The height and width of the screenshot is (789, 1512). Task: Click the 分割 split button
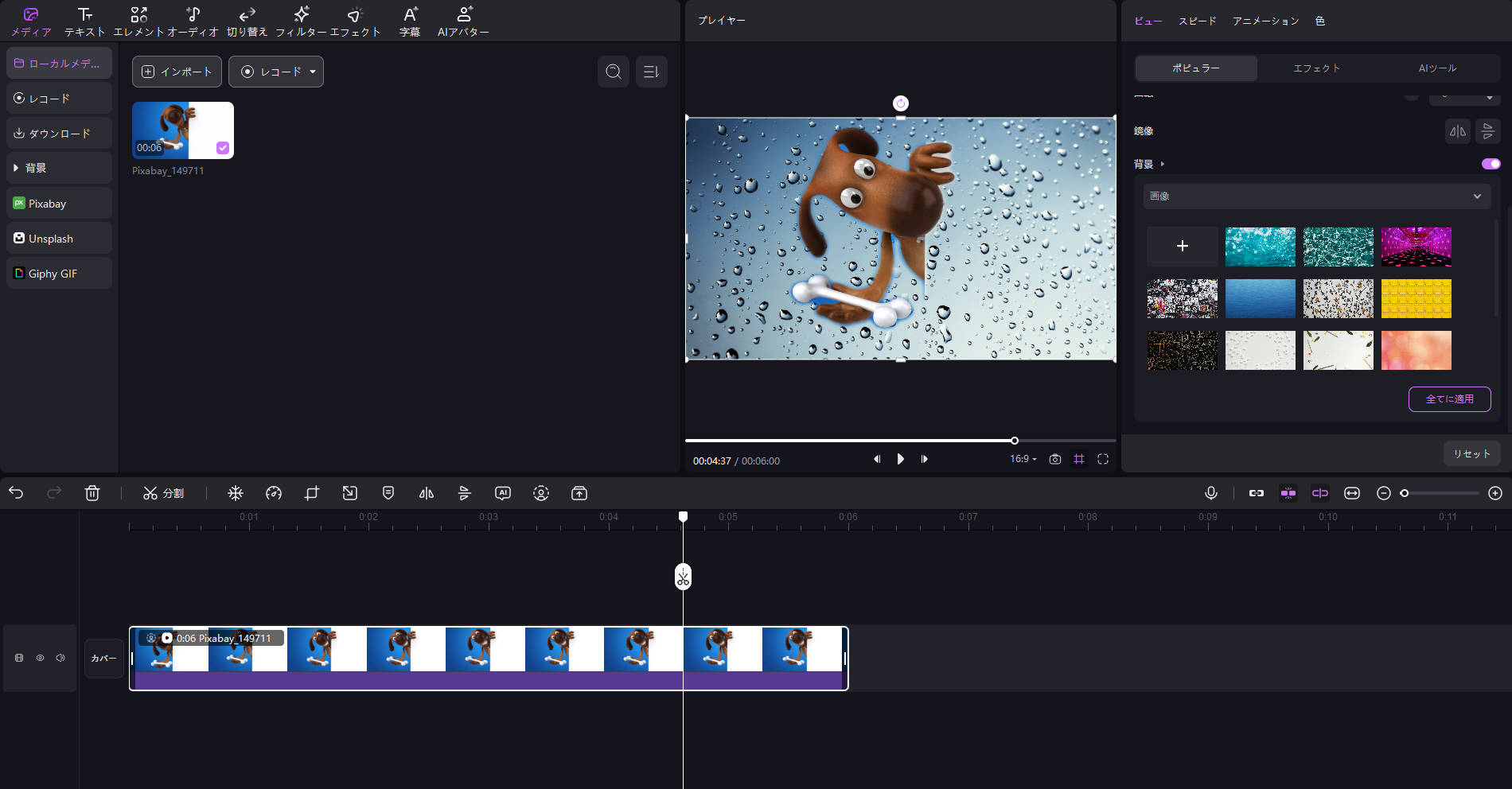[x=163, y=493]
